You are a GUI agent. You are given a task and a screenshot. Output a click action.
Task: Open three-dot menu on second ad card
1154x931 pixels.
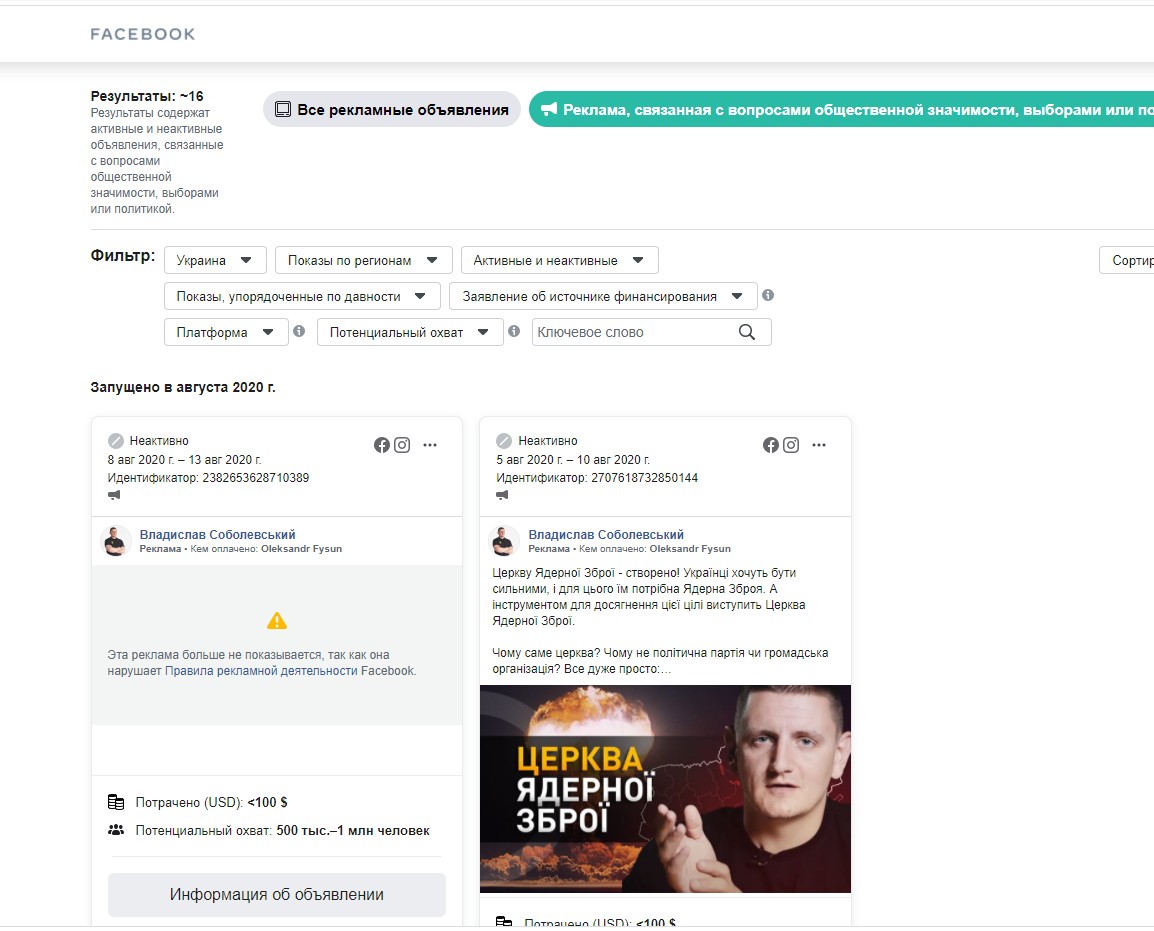[x=819, y=445]
